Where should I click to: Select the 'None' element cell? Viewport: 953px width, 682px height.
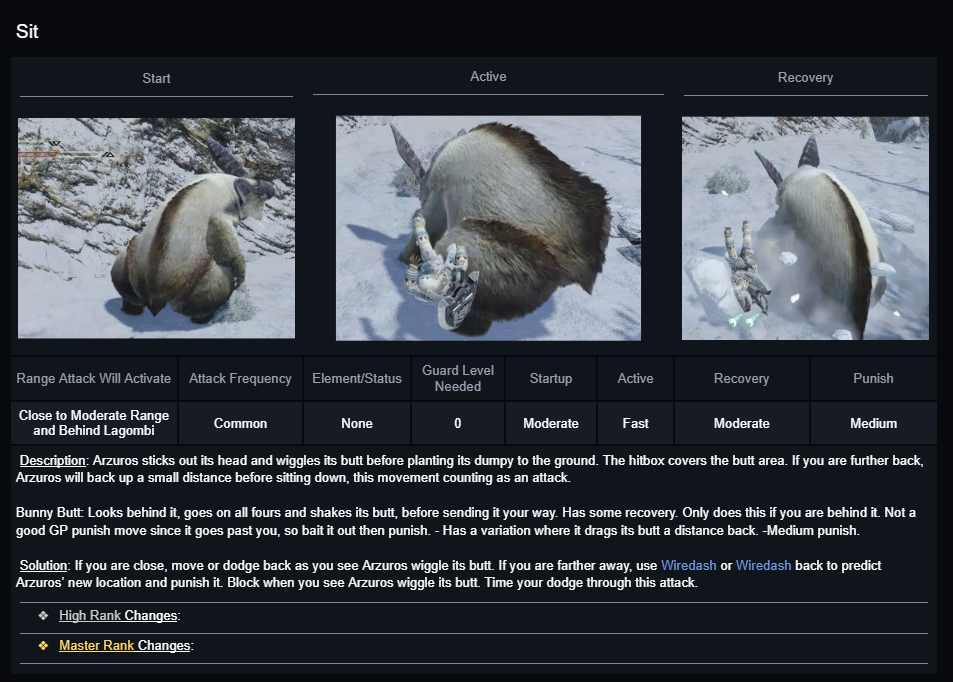357,423
